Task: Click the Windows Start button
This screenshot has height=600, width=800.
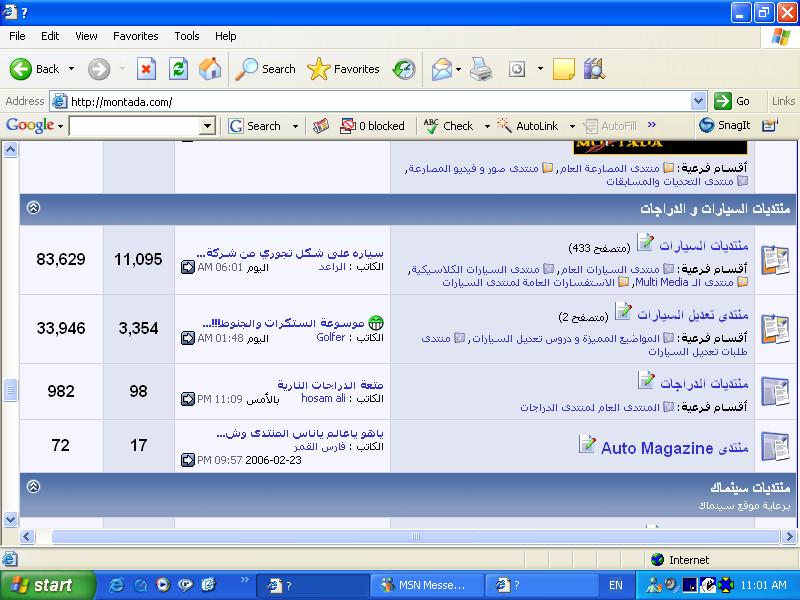Action: 42,586
